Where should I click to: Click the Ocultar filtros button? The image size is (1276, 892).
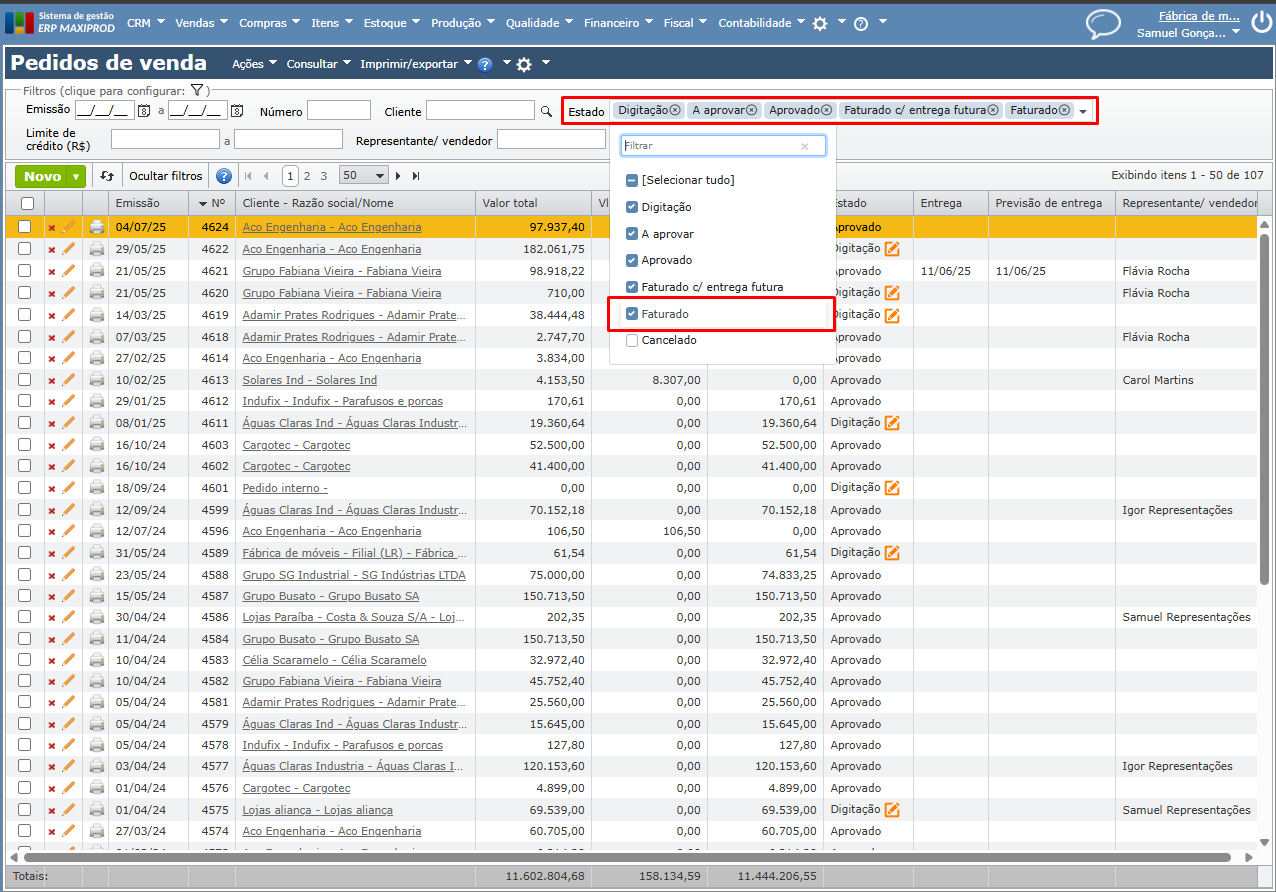click(x=165, y=176)
